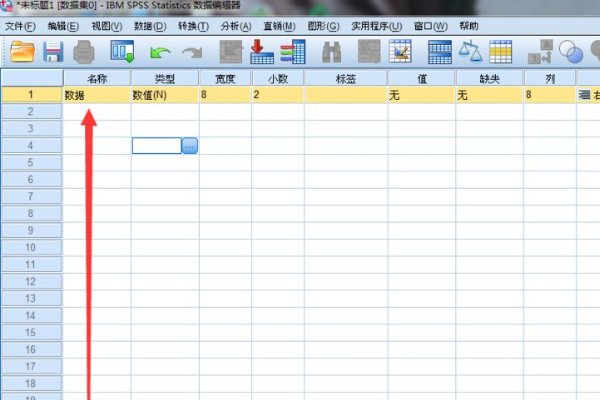Open the 转换(T) menu
The height and width of the screenshot is (400, 600).
(193, 26)
